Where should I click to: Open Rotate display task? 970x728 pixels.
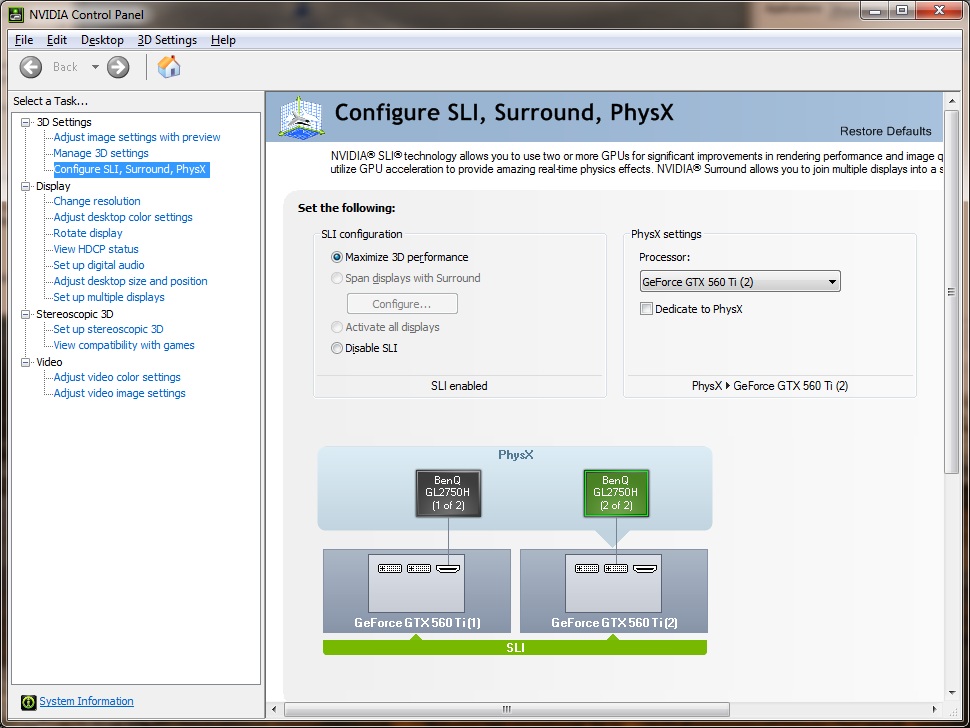[88, 233]
